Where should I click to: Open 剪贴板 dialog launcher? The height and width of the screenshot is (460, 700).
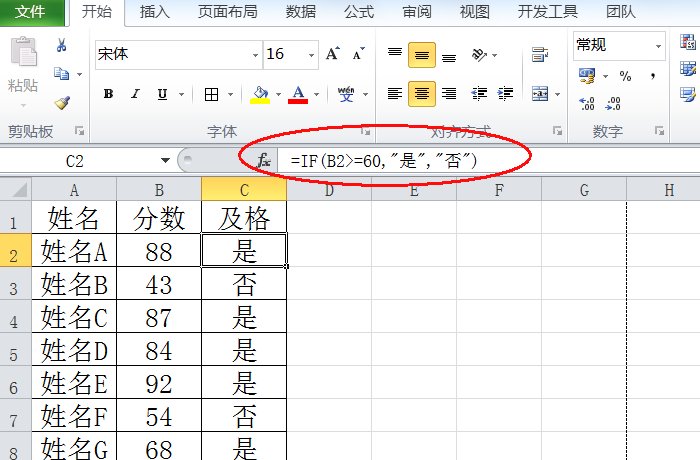(x=79, y=131)
